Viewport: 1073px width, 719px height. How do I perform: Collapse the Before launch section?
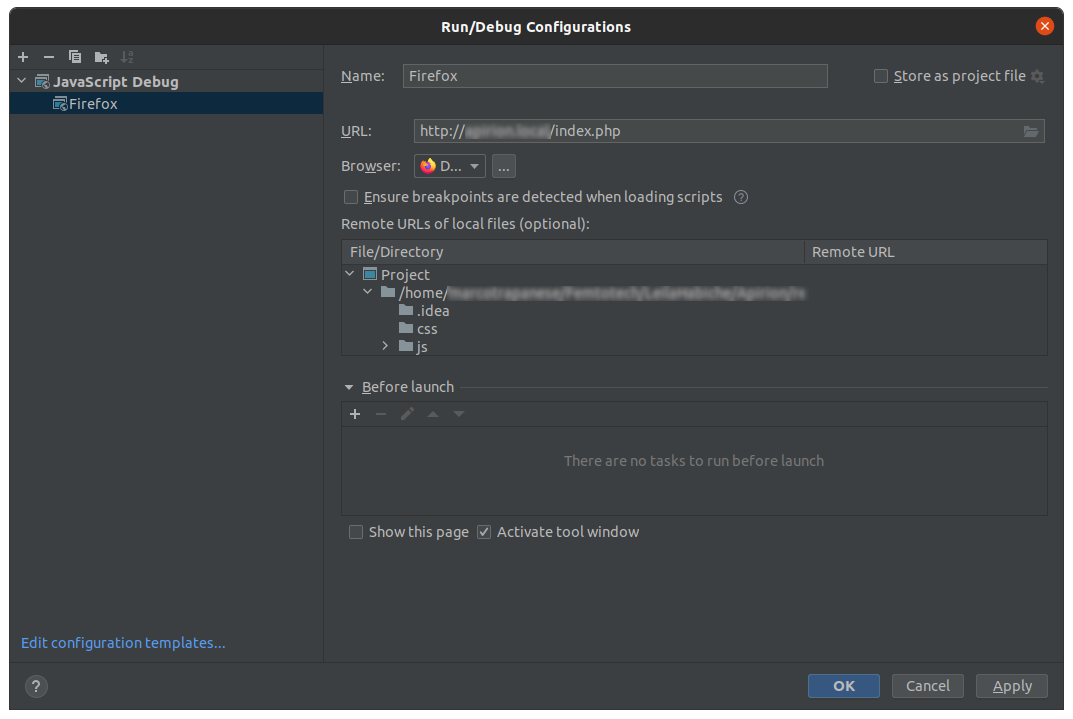349,387
